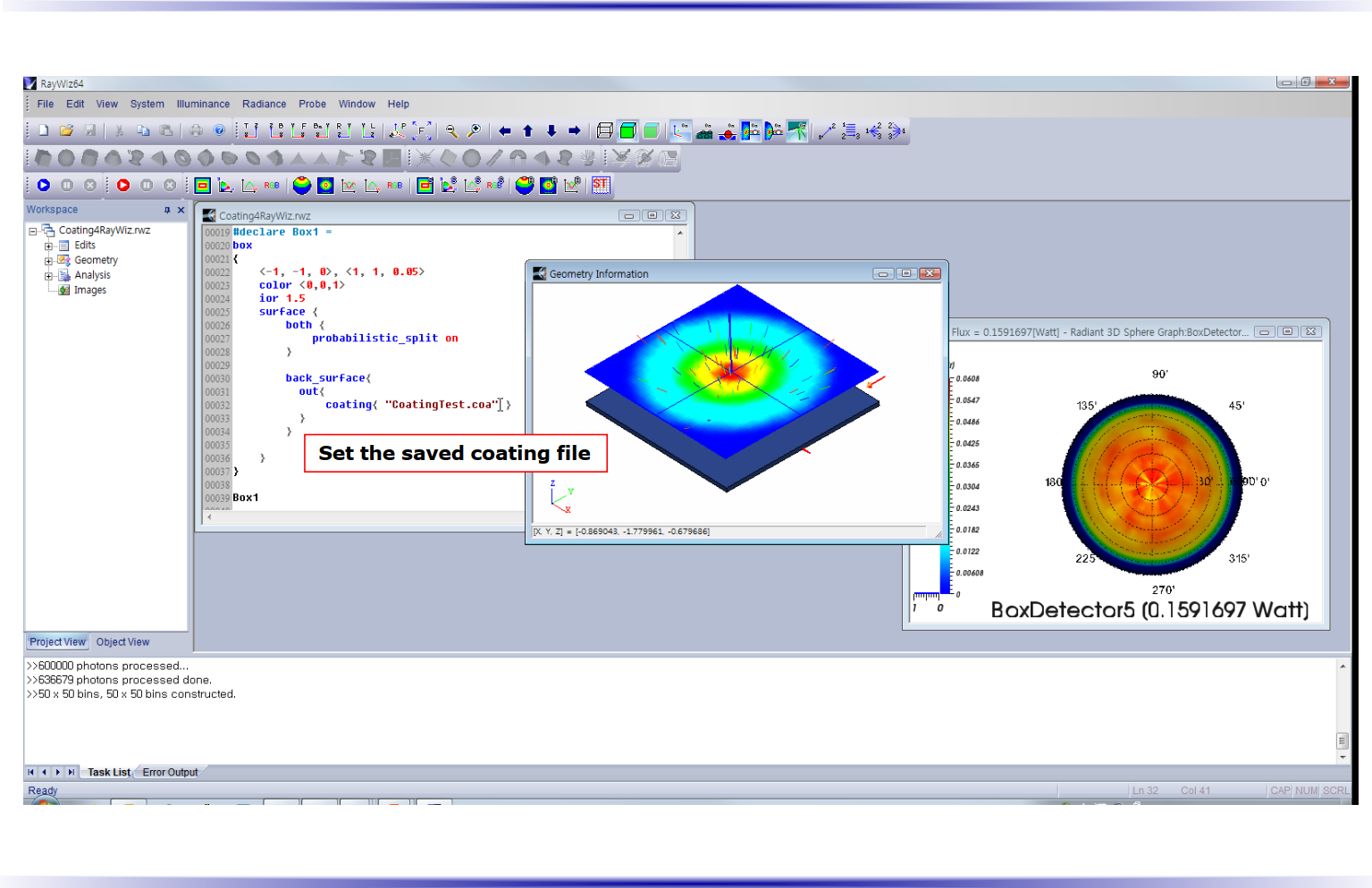Viewport: 1372px width, 888px height.
Task: Click the ST table icon
Action: pos(601,185)
